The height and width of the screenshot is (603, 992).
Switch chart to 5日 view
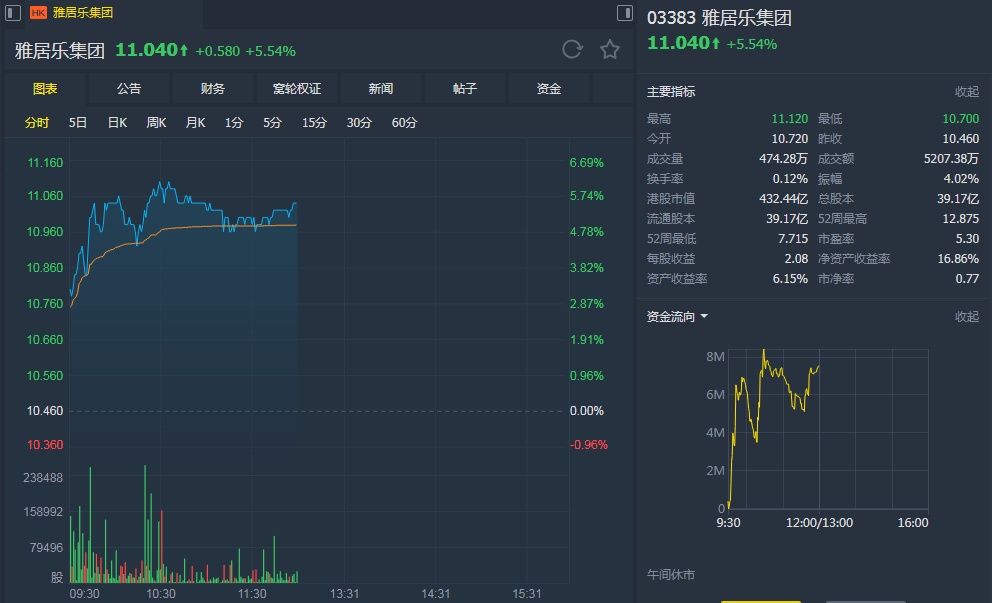(x=78, y=123)
